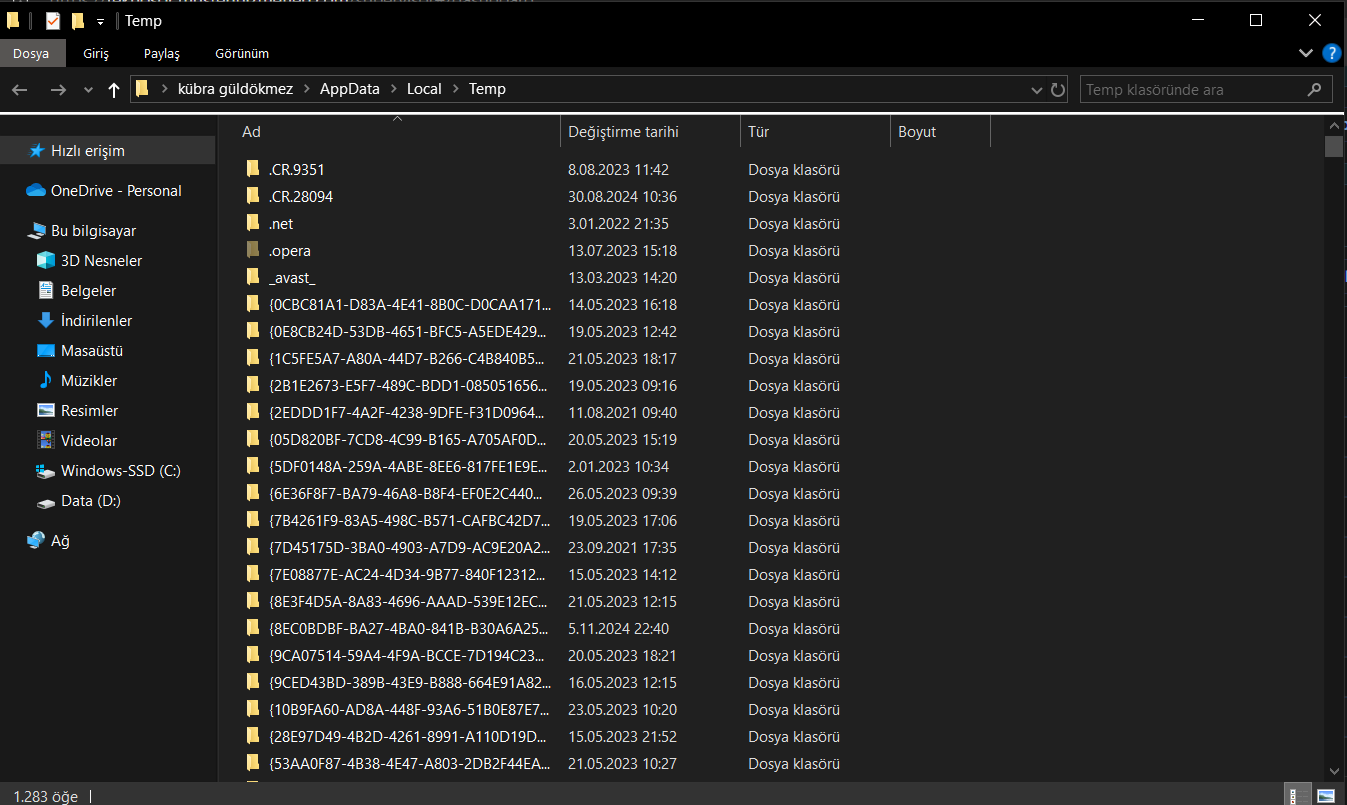Select Windows-SSD (C:) in navigation pane
Image resolution: width=1347 pixels, height=805 pixels.
pos(120,471)
